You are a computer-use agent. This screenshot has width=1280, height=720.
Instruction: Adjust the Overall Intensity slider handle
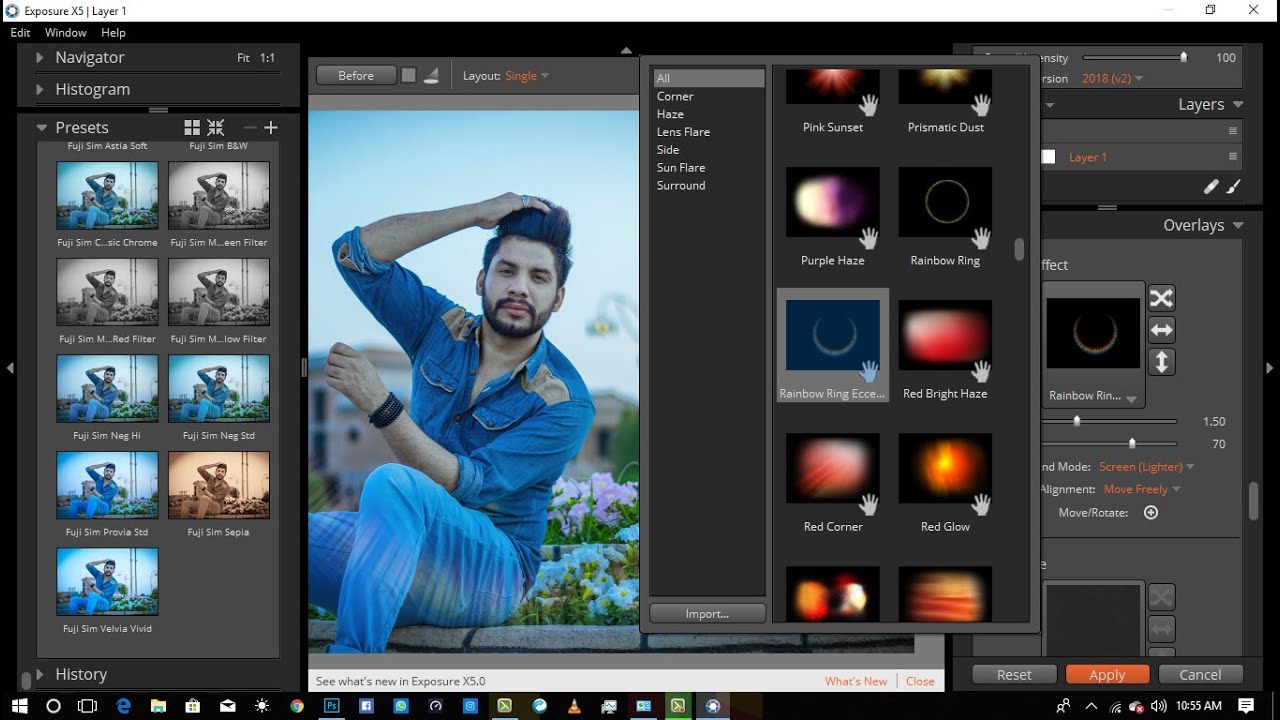click(1183, 58)
